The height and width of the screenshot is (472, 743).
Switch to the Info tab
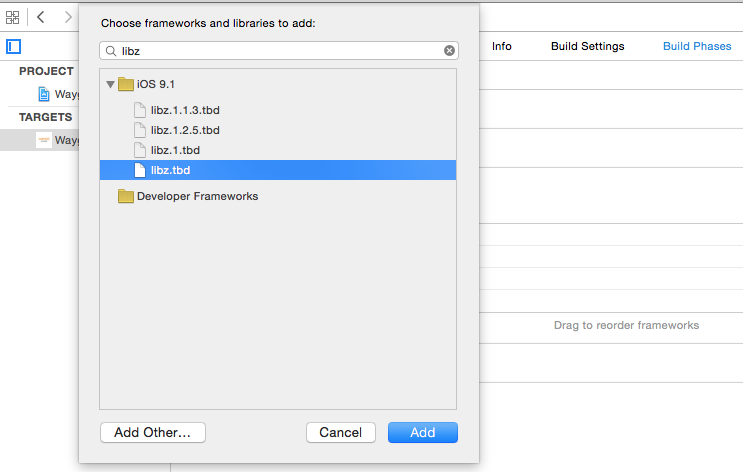pyautogui.click(x=501, y=46)
